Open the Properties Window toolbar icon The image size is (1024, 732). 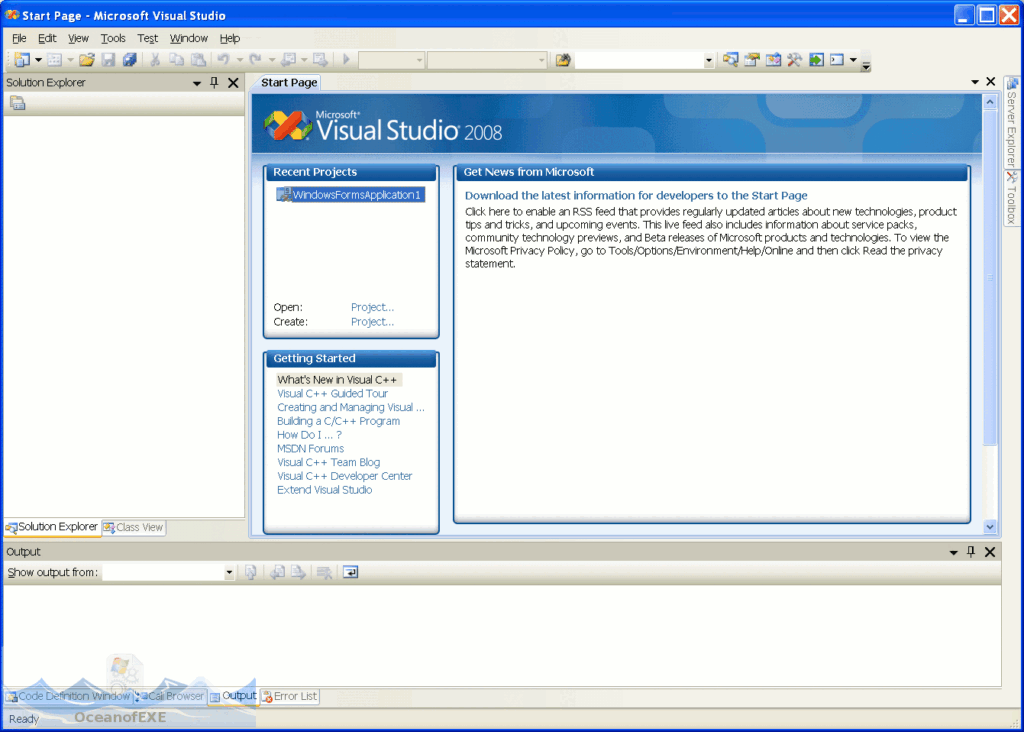pos(751,59)
